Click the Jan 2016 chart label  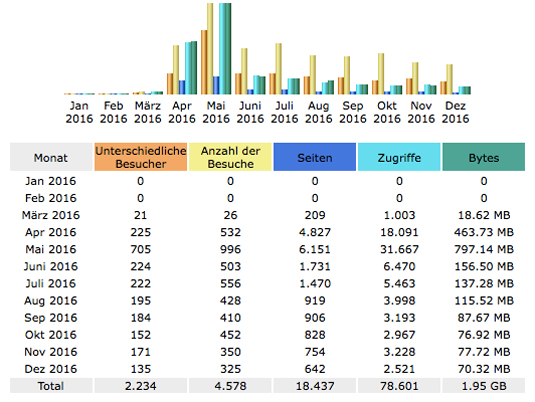pyautogui.click(x=79, y=112)
